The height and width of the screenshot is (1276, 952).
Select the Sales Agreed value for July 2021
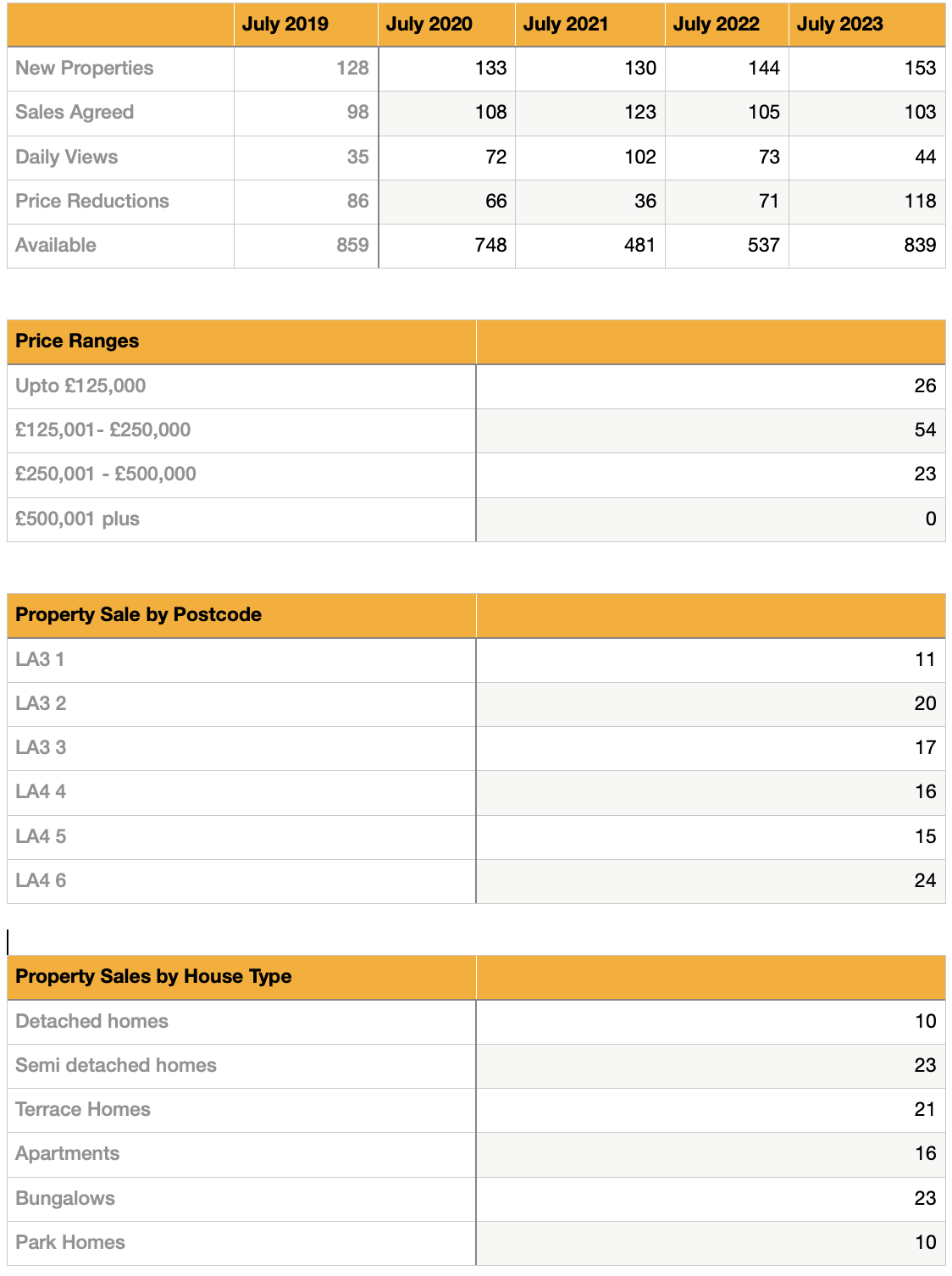pyautogui.click(x=640, y=113)
